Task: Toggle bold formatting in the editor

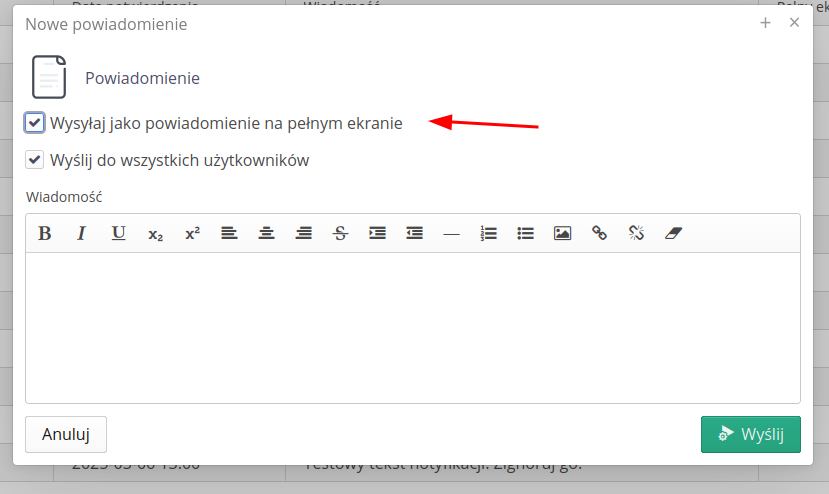Action: tap(45, 233)
